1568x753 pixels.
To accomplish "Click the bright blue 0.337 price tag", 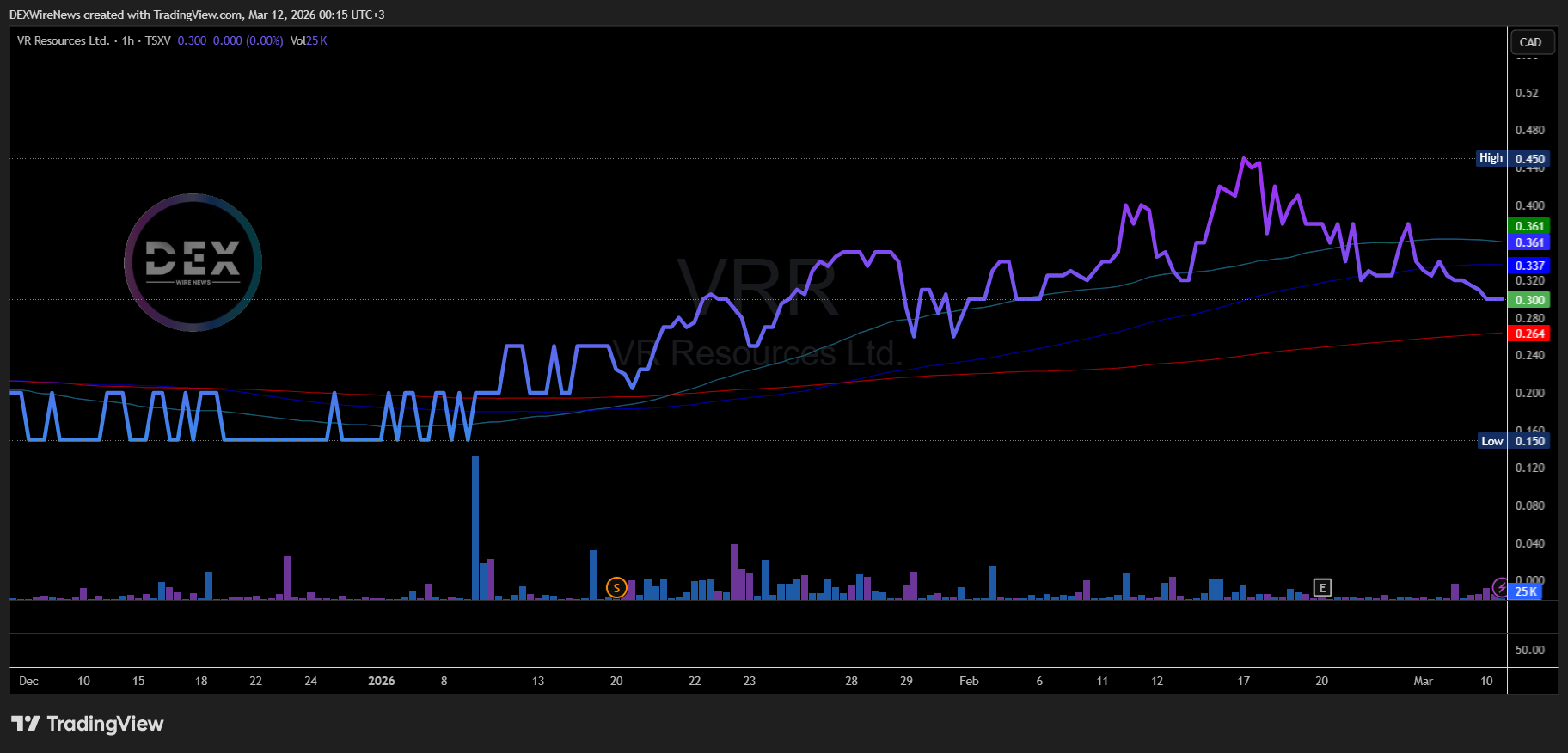I will (1529, 266).
